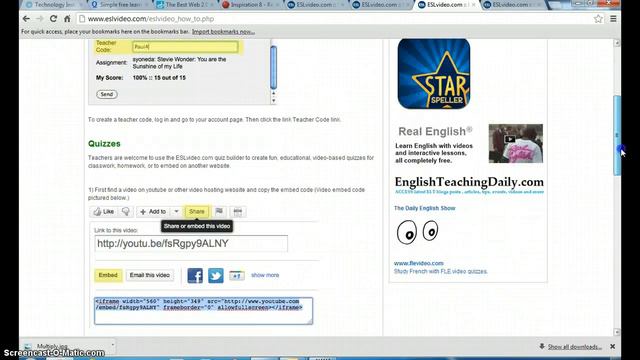This screenshot has width=640, height=360.
Task: Open EnglishTeachingDaily.com banner
Action: 469,185
